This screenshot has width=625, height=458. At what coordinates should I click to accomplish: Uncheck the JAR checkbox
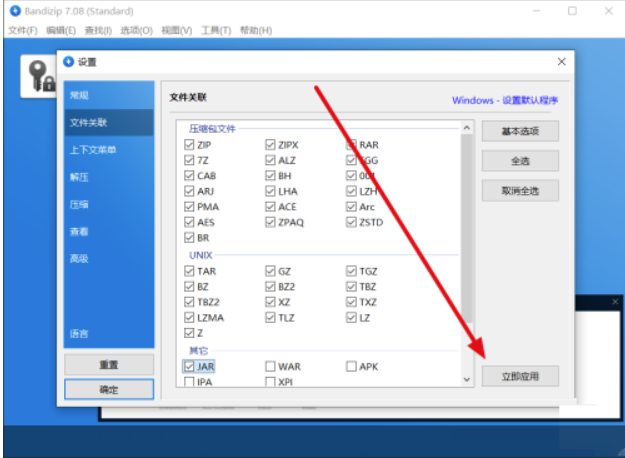[189, 366]
